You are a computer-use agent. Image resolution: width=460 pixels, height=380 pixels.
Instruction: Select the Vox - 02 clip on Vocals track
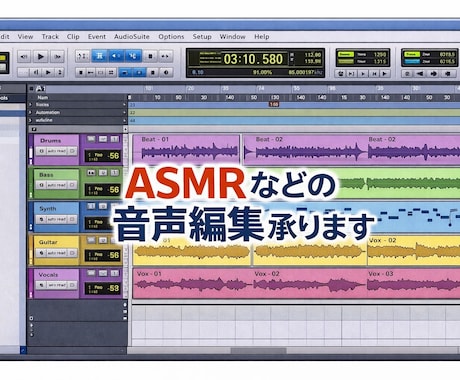309,283
